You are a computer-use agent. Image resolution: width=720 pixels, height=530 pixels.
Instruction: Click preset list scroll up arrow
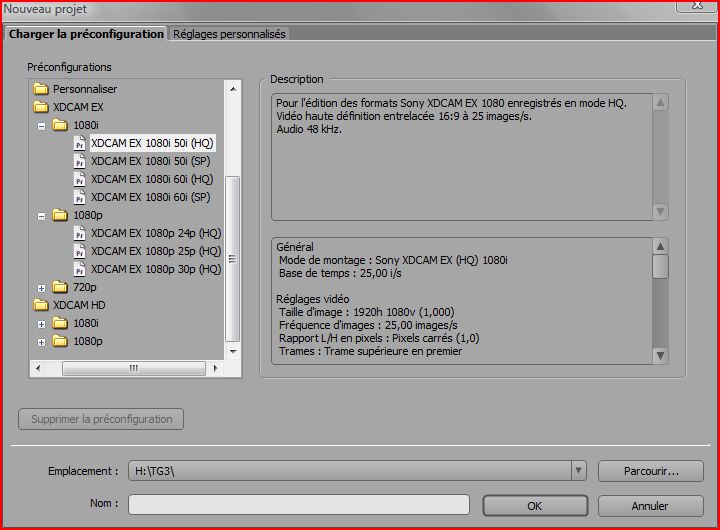233,89
